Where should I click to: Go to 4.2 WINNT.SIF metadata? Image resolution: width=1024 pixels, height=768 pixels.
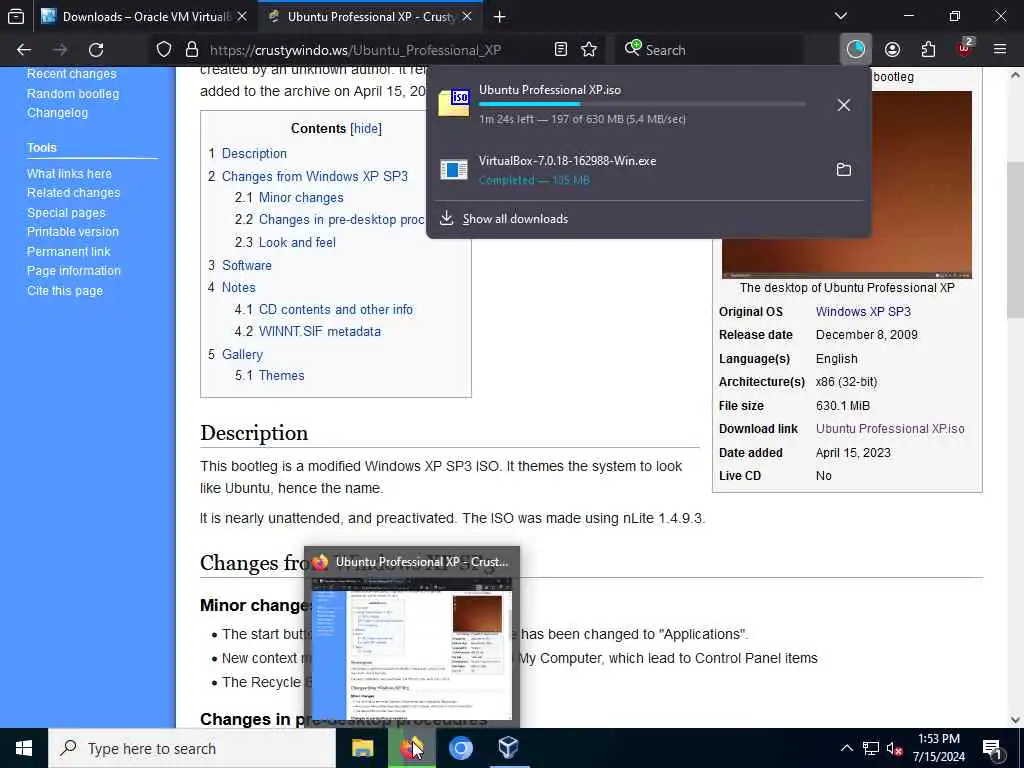[319, 332]
